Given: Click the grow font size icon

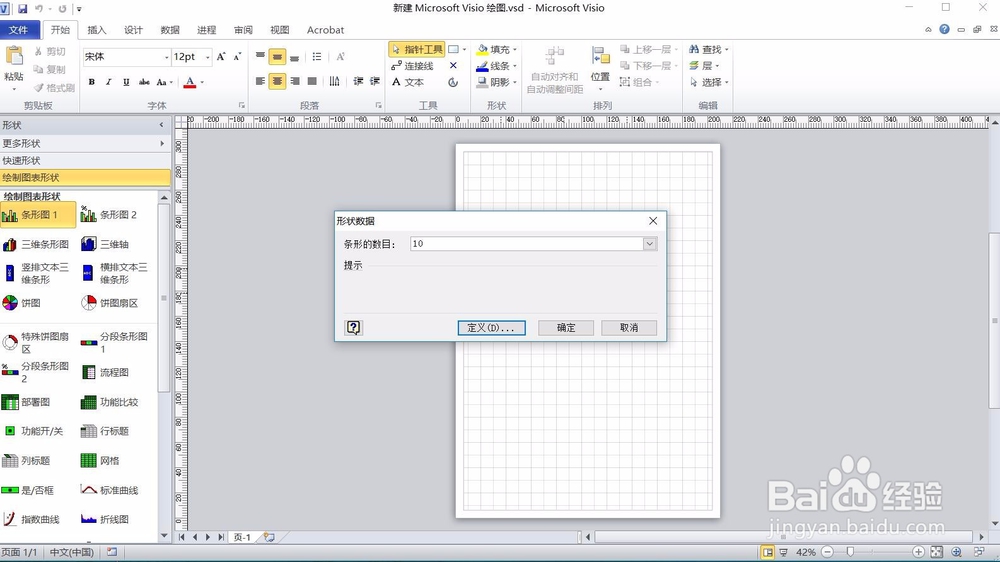Looking at the screenshot, I should click(x=221, y=57).
